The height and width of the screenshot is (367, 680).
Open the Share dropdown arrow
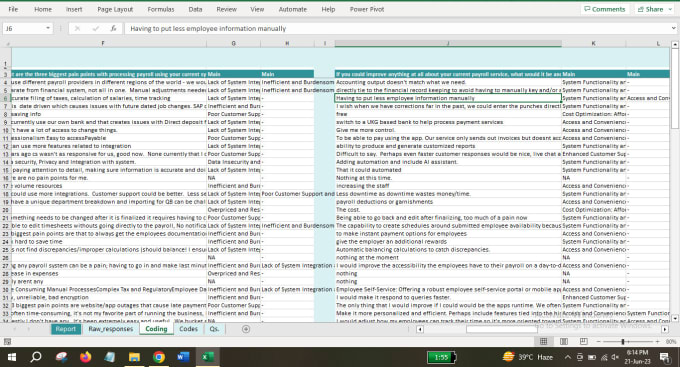pyautogui.click(x=670, y=9)
